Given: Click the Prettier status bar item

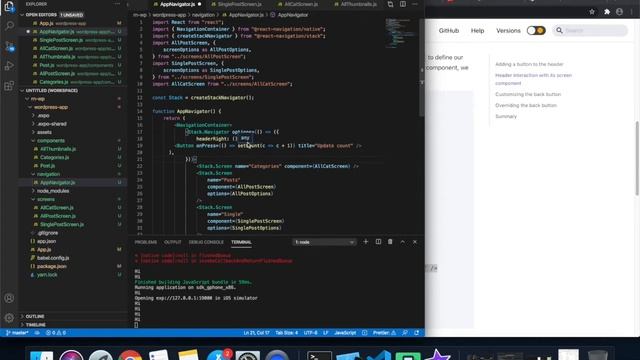Looking at the screenshot, I should click(x=384, y=333).
